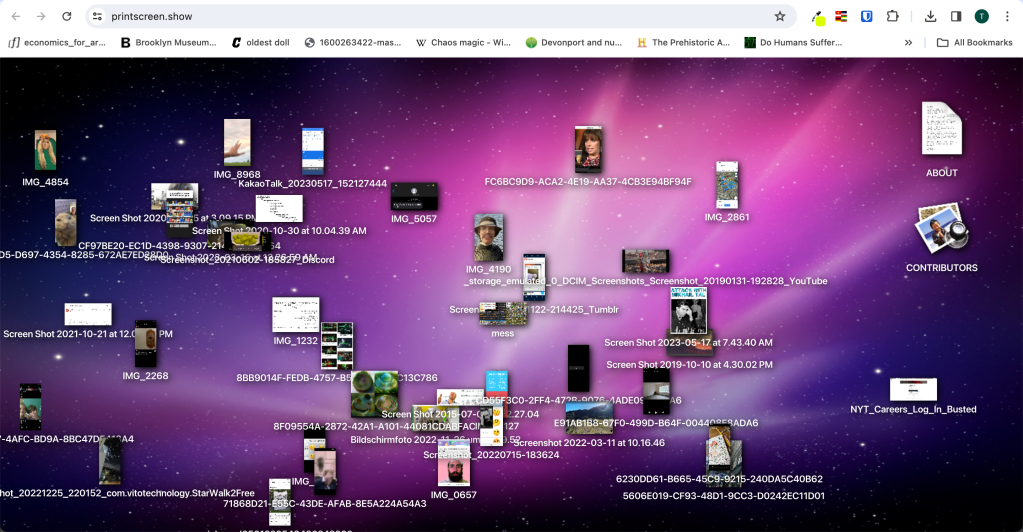
Task: Open the CONTRIBUTORS Preview icon
Action: tap(941, 229)
